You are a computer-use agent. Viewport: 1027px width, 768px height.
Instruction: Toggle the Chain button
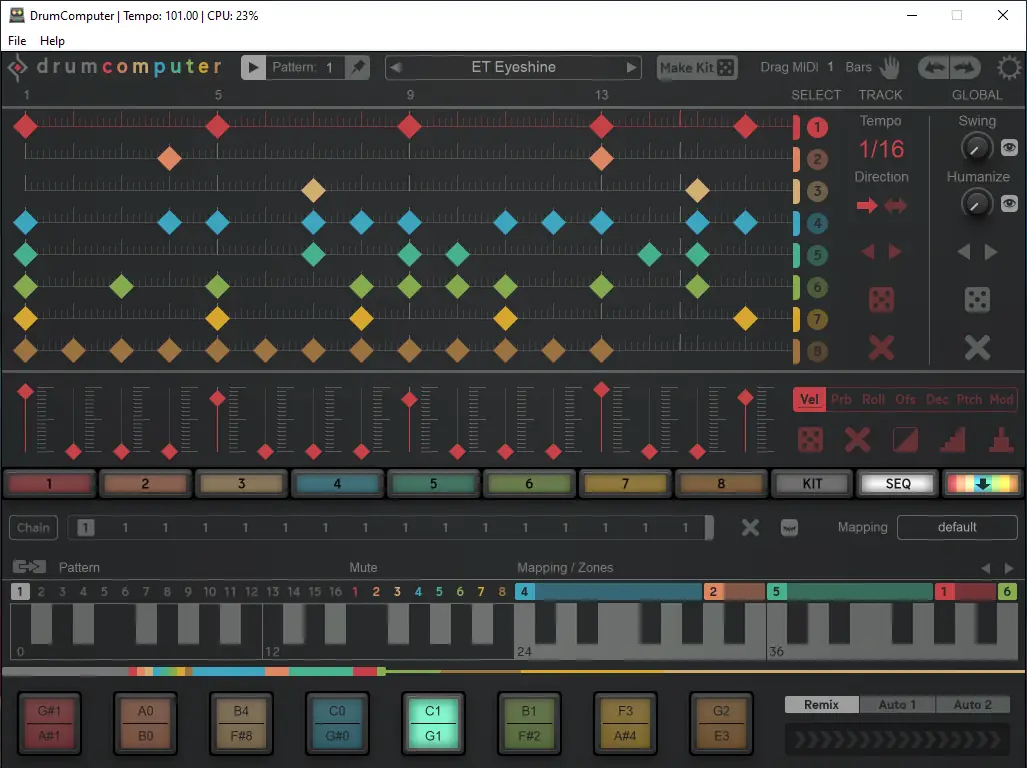pyautogui.click(x=33, y=528)
